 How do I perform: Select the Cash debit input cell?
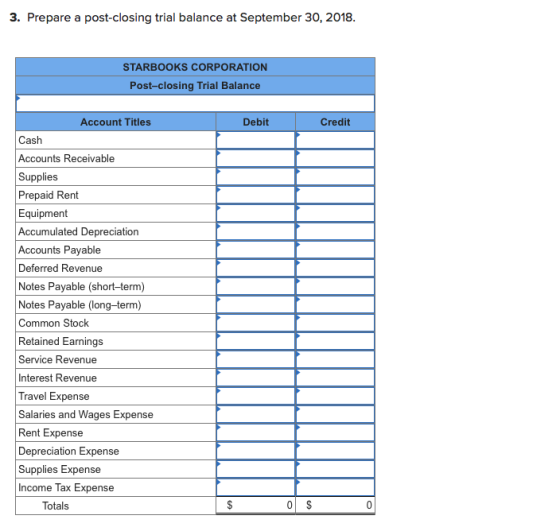[255, 140]
